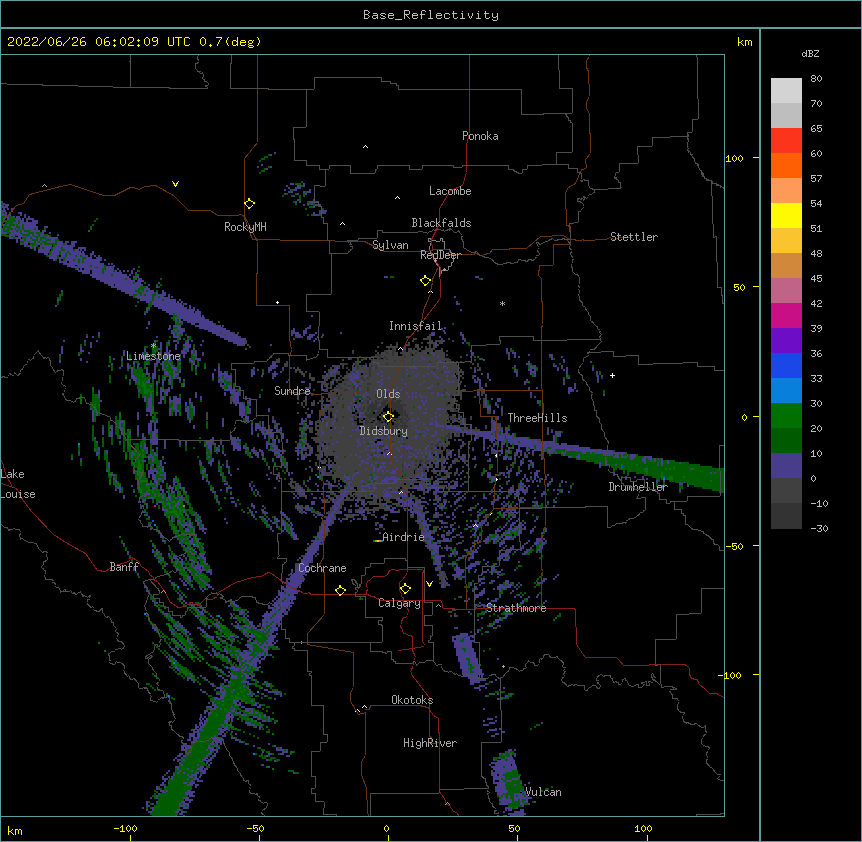This screenshot has width=862, height=842.
Task: Click the RockyMH label
Action: tap(245, 227)
